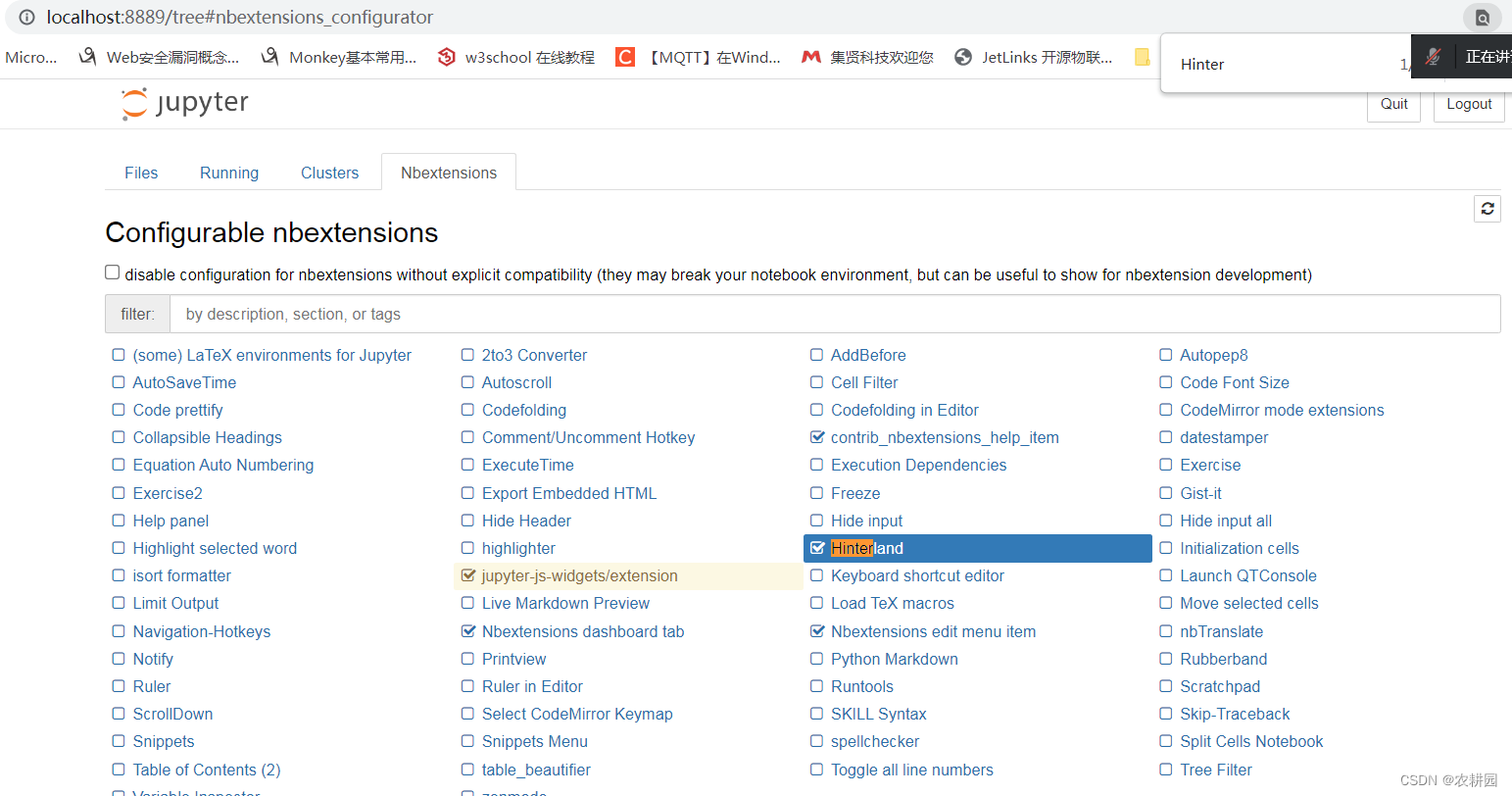Select the Load TeX macros extension

893,603
